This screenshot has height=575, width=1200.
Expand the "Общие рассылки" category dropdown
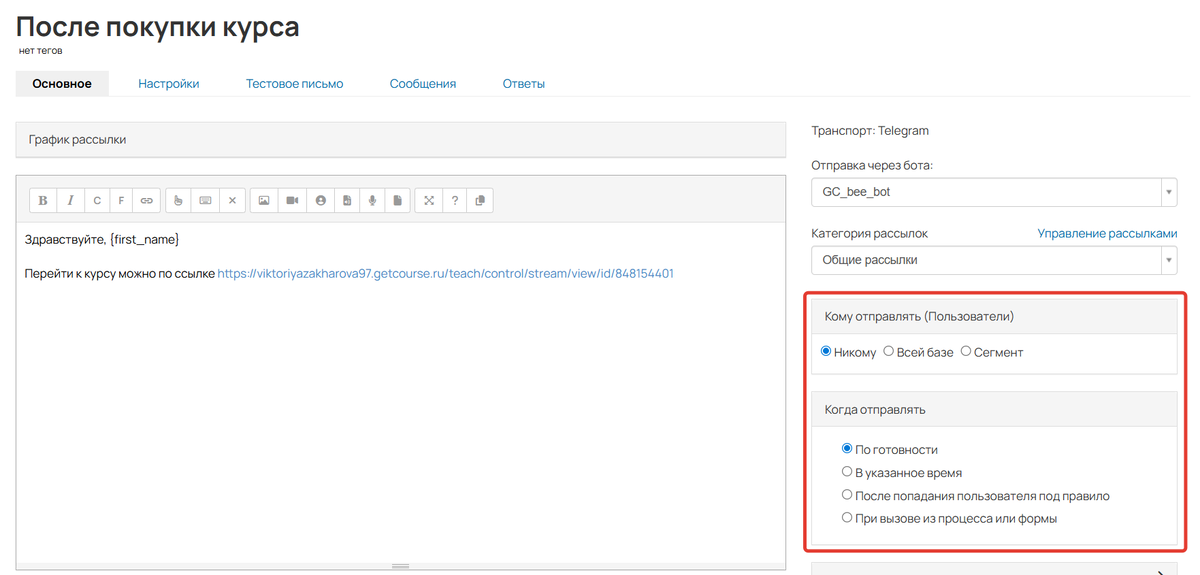994,260
